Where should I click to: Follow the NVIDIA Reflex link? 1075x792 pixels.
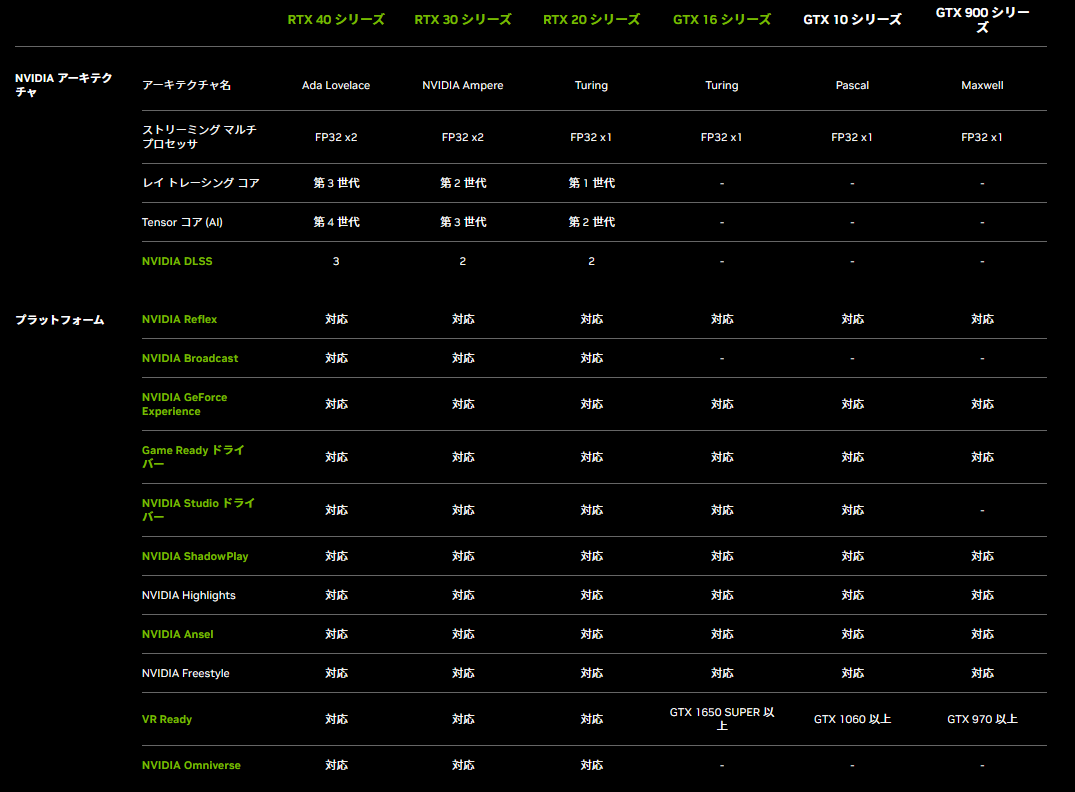179,320
